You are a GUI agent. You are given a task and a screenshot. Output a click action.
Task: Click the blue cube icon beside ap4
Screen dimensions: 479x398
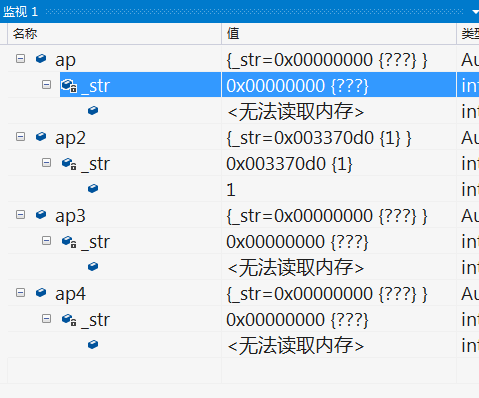coord(41,293)
